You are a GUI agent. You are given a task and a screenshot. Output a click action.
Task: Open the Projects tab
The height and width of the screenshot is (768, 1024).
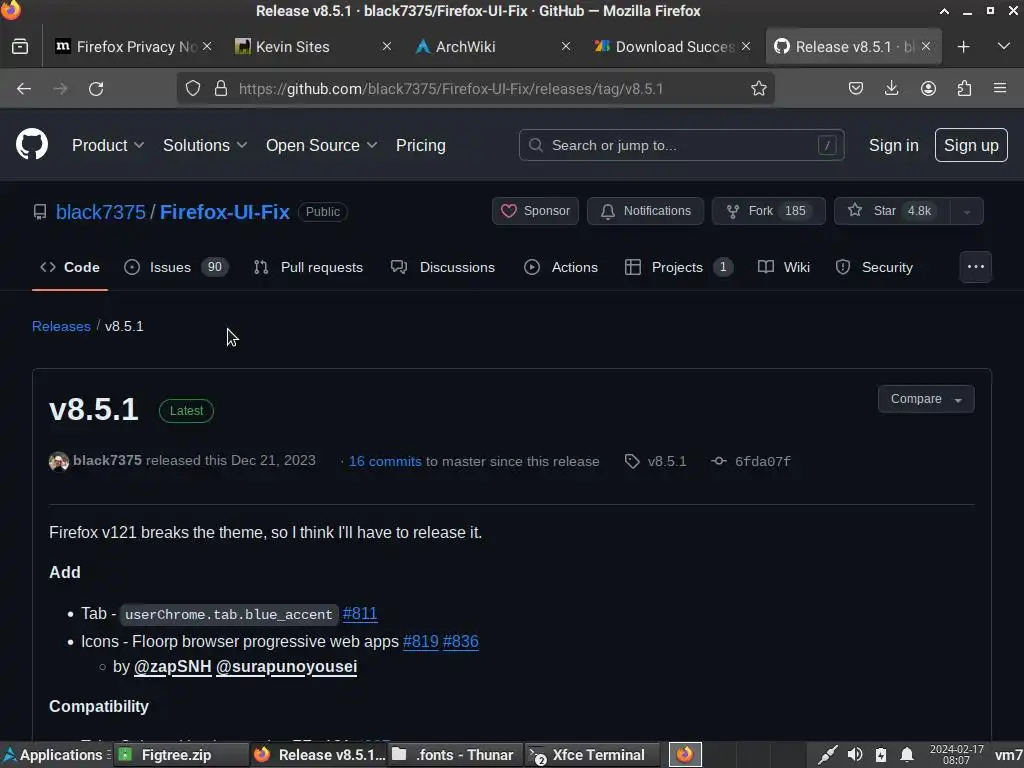679,267
